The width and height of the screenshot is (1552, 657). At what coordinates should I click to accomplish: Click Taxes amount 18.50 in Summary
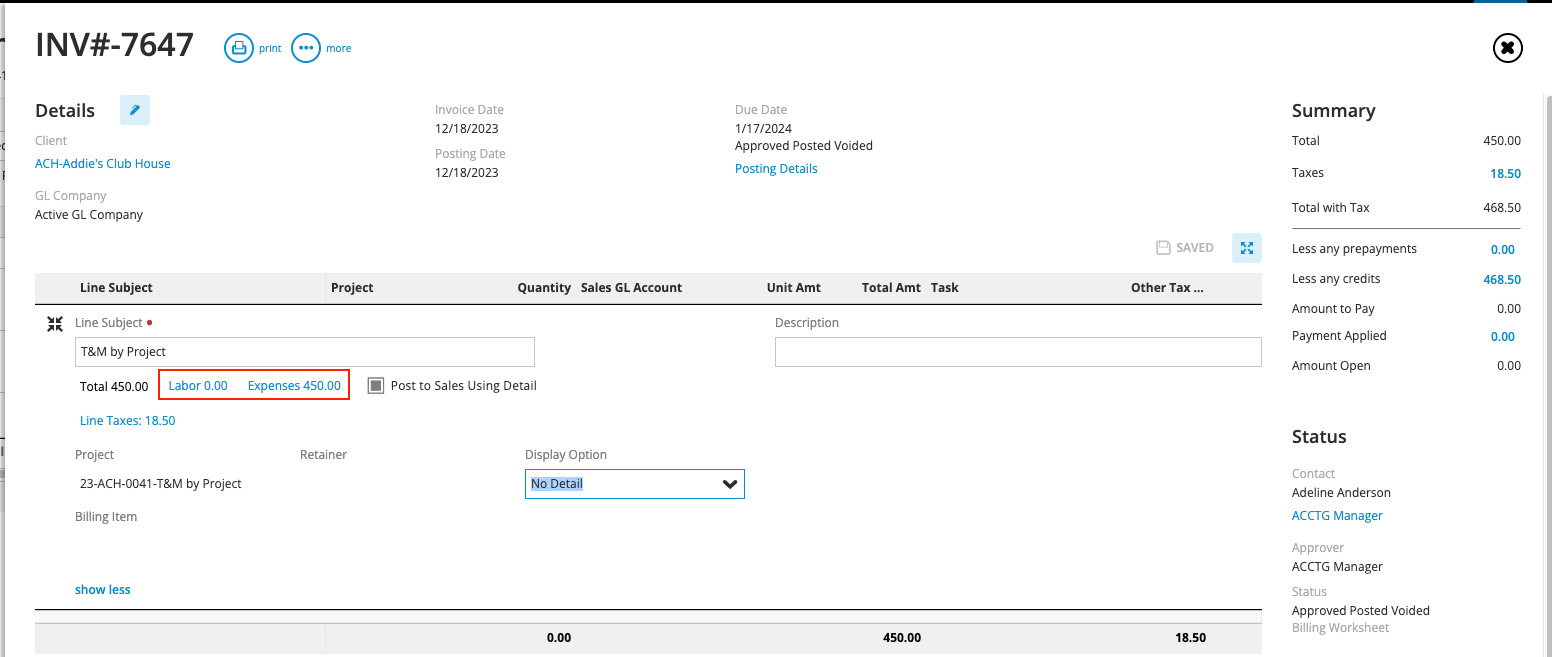[x=1505, y=174]
